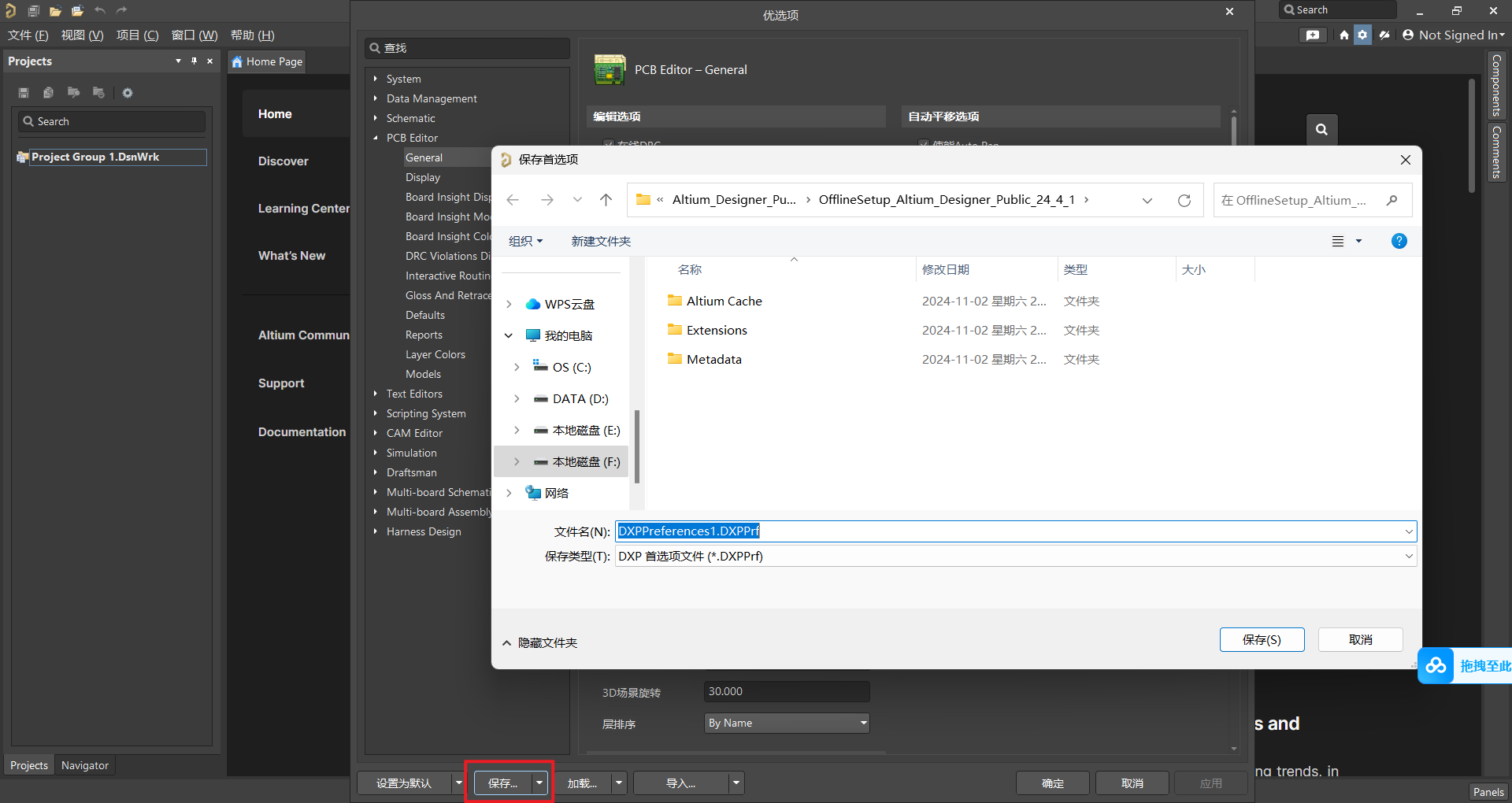This screenshot has height=803, width=1512.
Task: Click the 查找 search field in preferences
Action: pyautogui.click(x=468, y=48)
